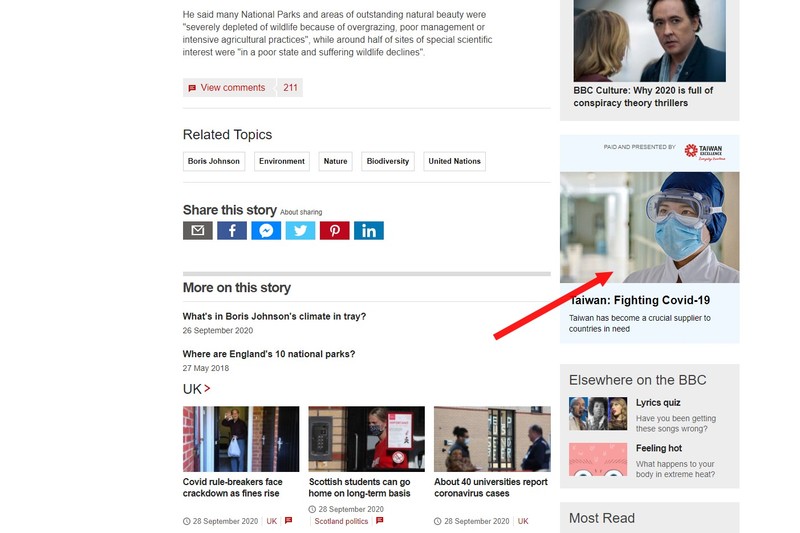This screenshot has width=800, height=533.
Task: Click the Most Read heading
Action: point(602,518)
